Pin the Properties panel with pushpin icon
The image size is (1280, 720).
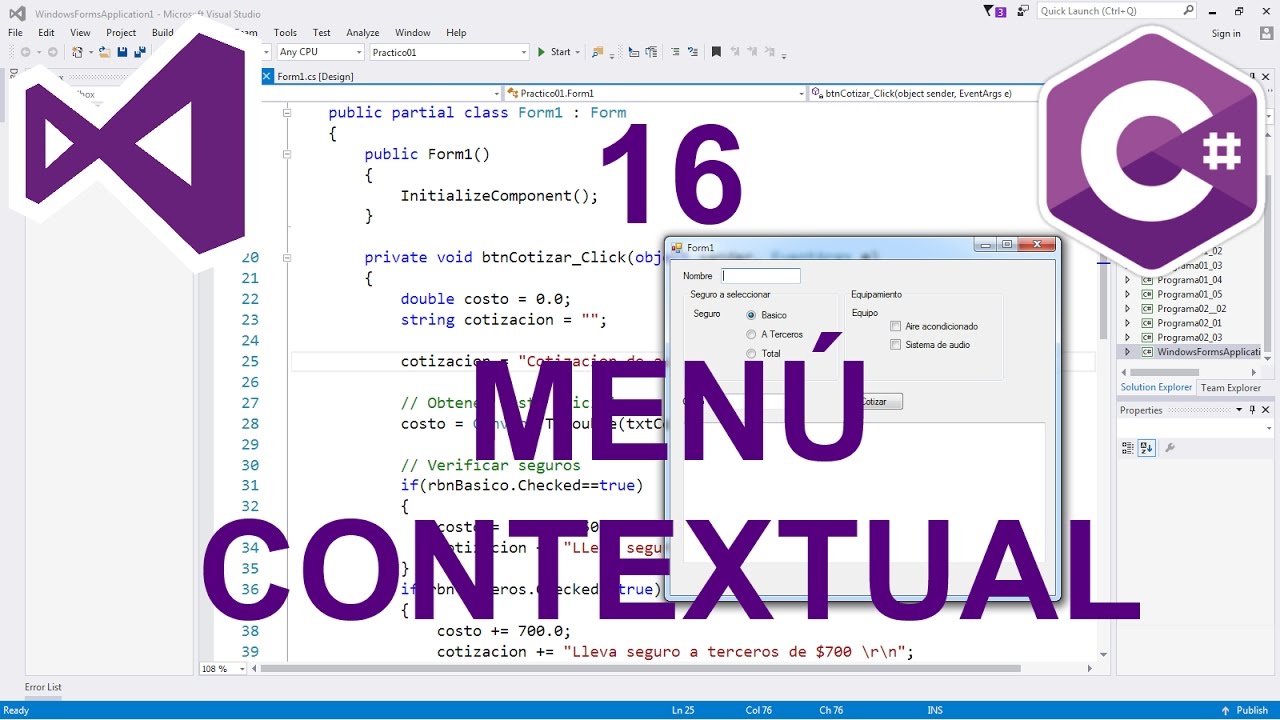point(1252,410)
